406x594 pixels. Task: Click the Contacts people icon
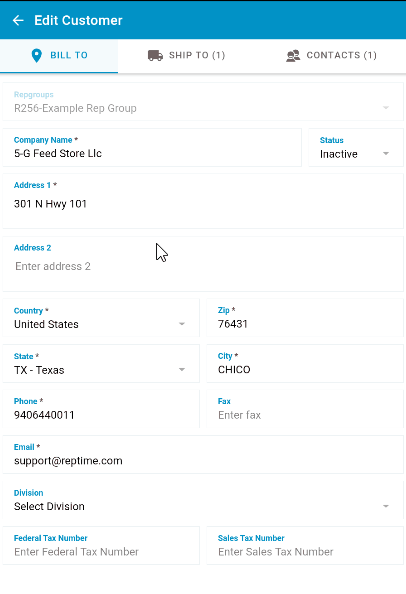click(293, 56)
